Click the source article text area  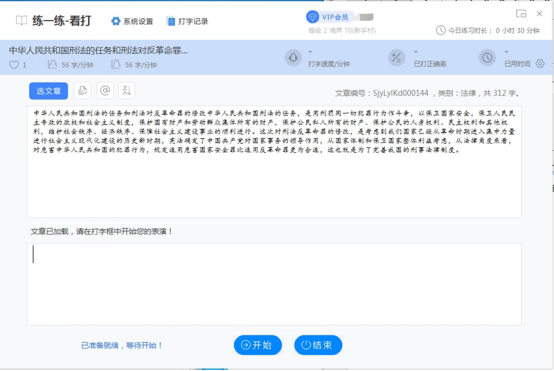coord(274,161)
